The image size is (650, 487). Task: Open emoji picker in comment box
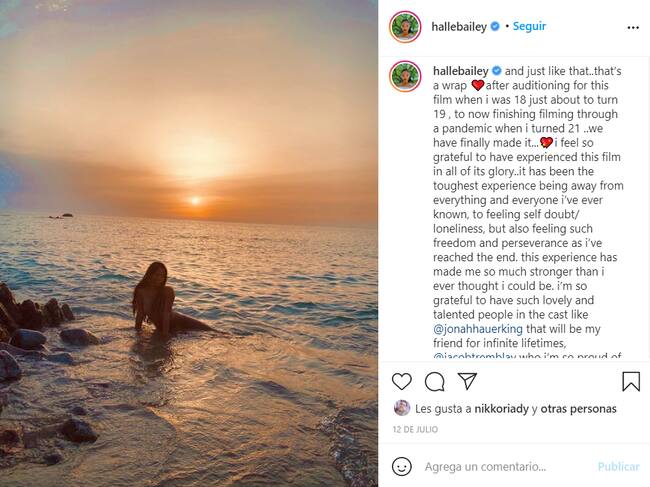coord(402,467)
